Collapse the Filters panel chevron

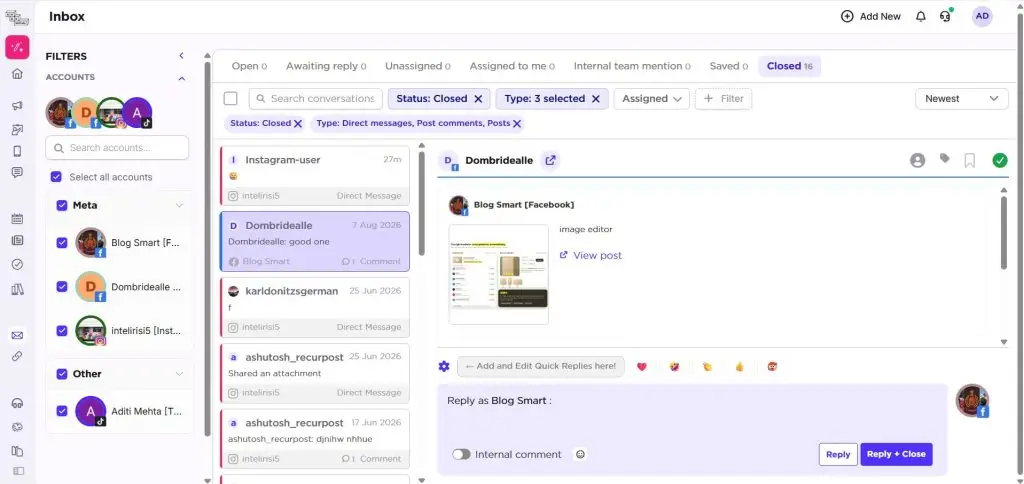(x=182, y=56)
